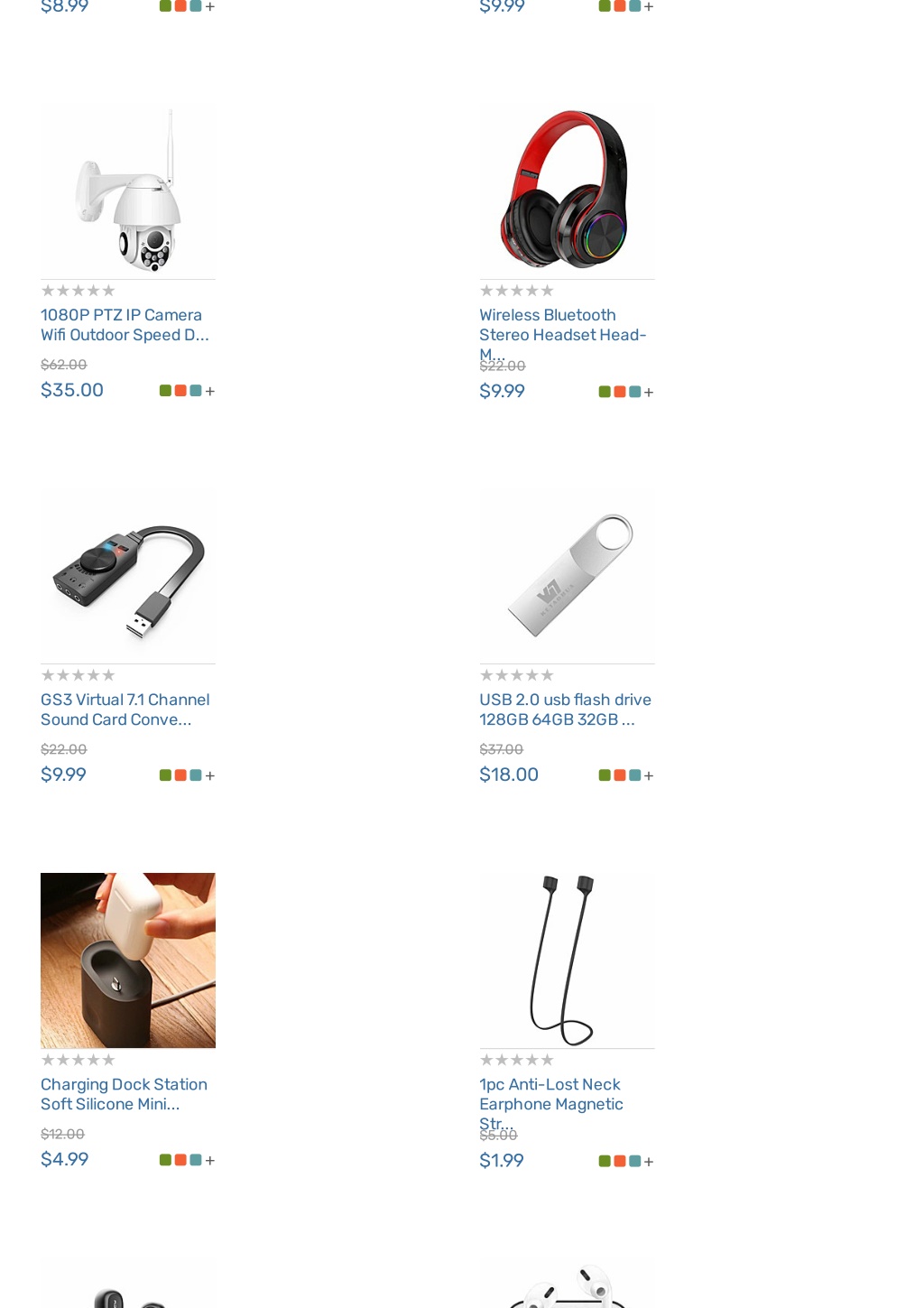The width and height of the screenshot is (924, 1308).
Task: Open 1080P PTZ IP Camera product link
Action: tap(125, 325)
